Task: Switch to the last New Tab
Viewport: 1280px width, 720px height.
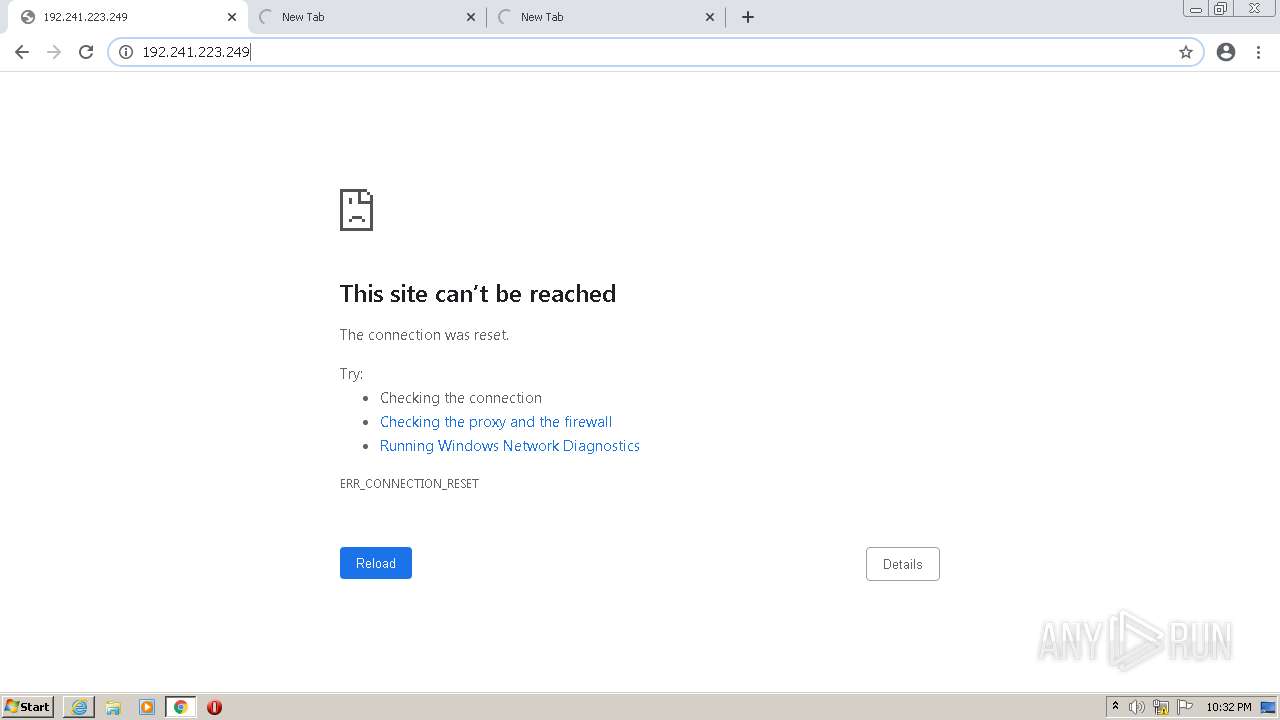Action: [606, 17]
